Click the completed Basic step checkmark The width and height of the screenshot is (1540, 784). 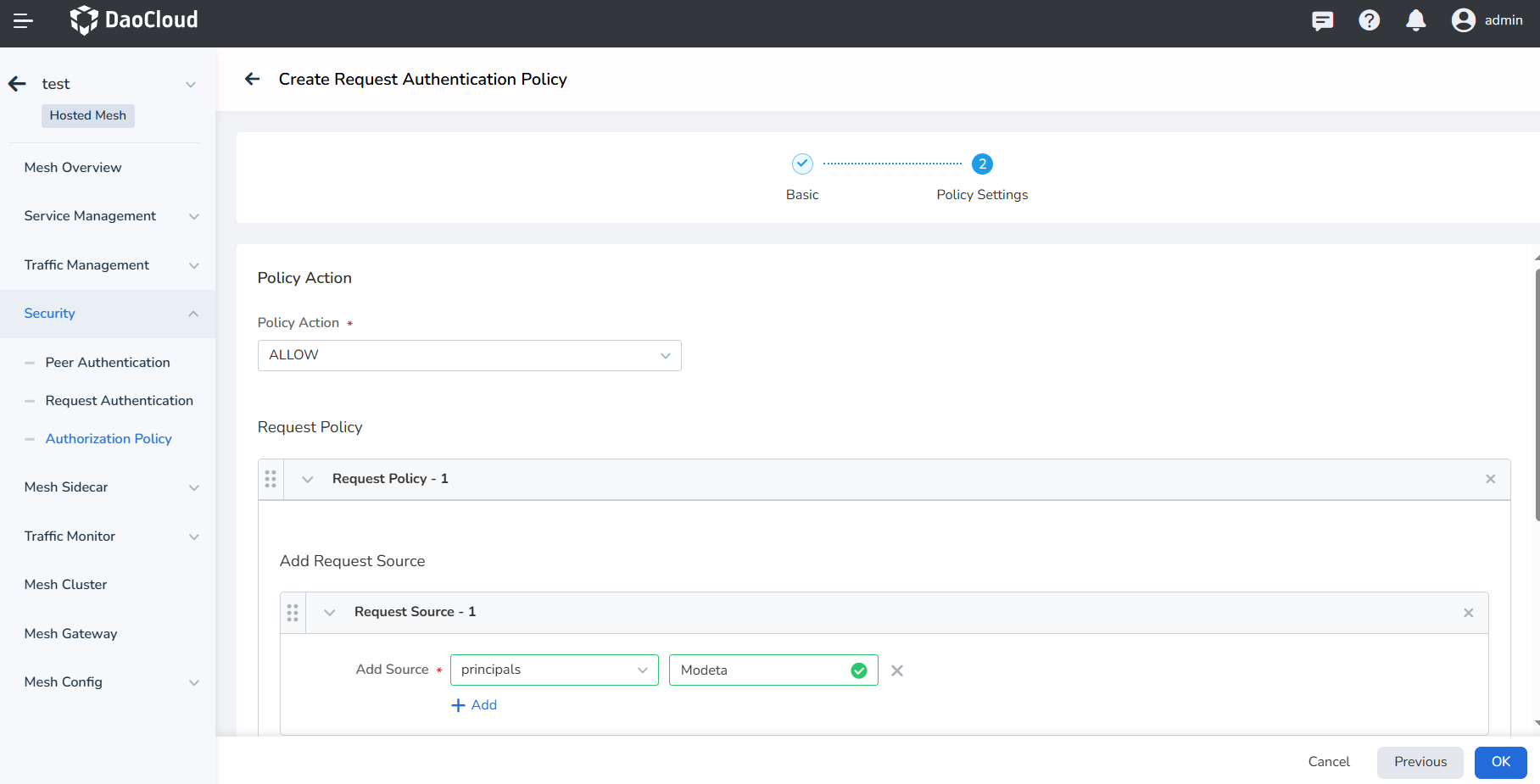pos(801,164)
